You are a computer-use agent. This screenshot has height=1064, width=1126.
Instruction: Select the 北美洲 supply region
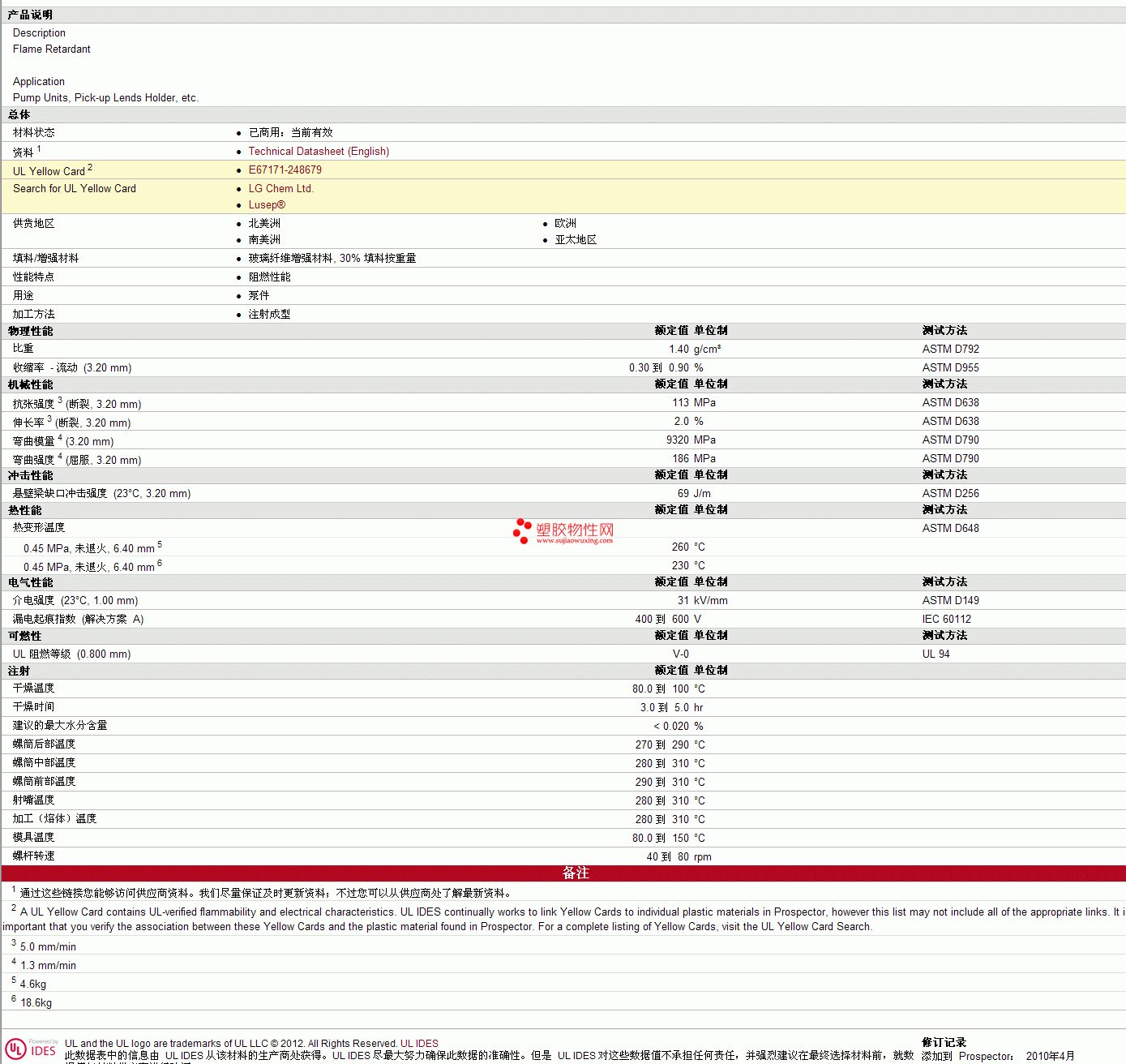tap(264, 224)
